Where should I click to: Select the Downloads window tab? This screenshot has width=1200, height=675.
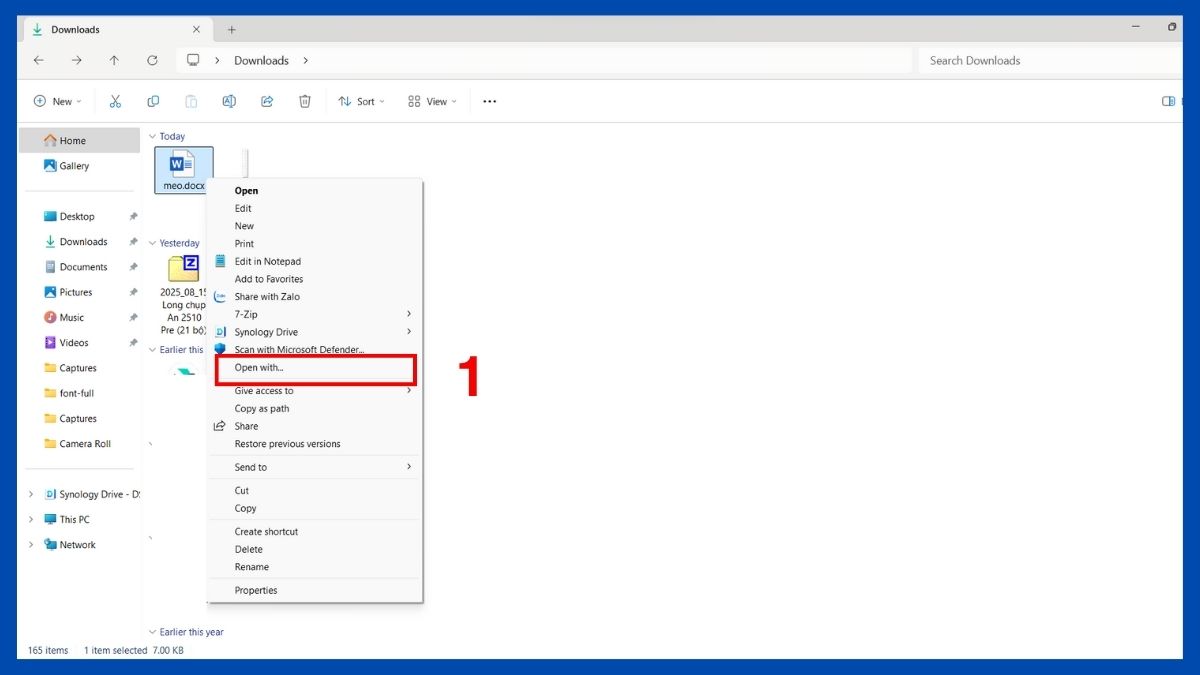pos(116,30)
